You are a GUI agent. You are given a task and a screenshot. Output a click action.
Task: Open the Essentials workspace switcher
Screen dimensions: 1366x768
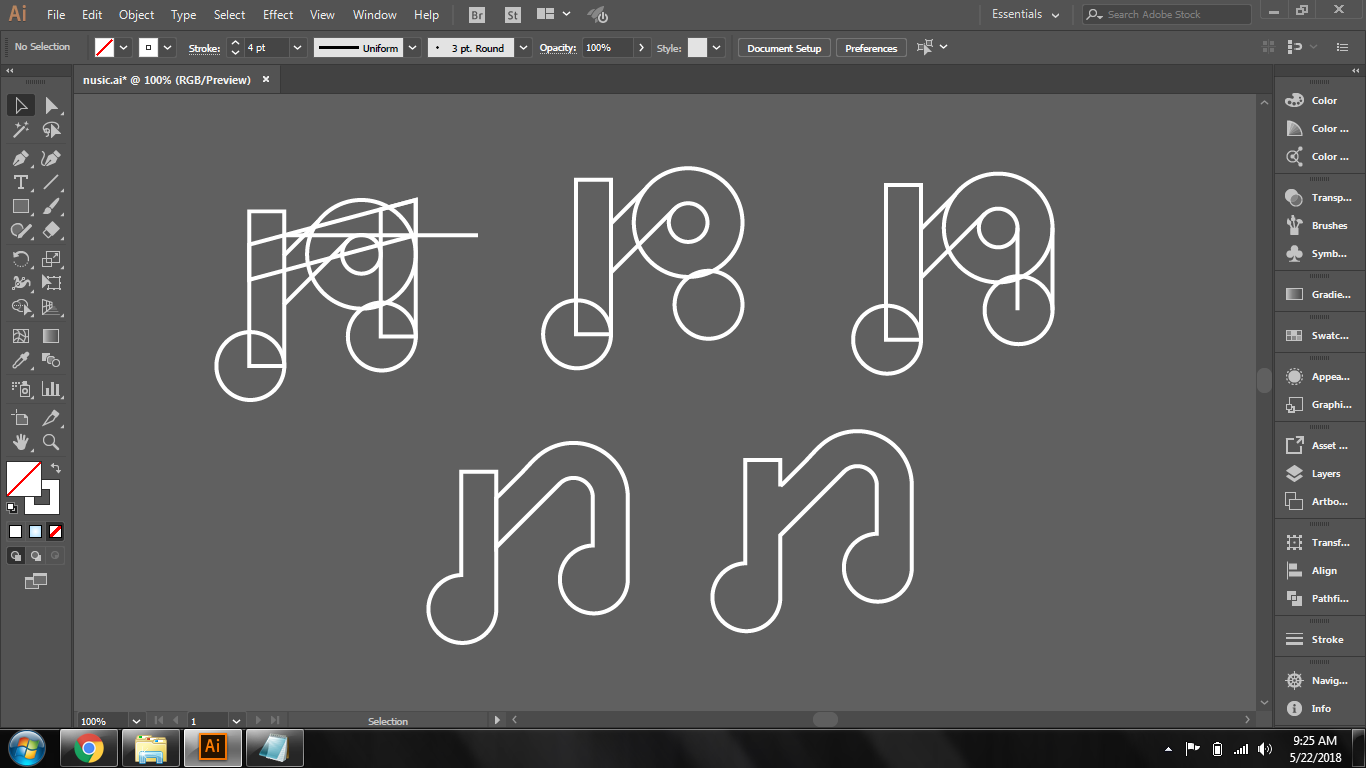point(1025,14)
